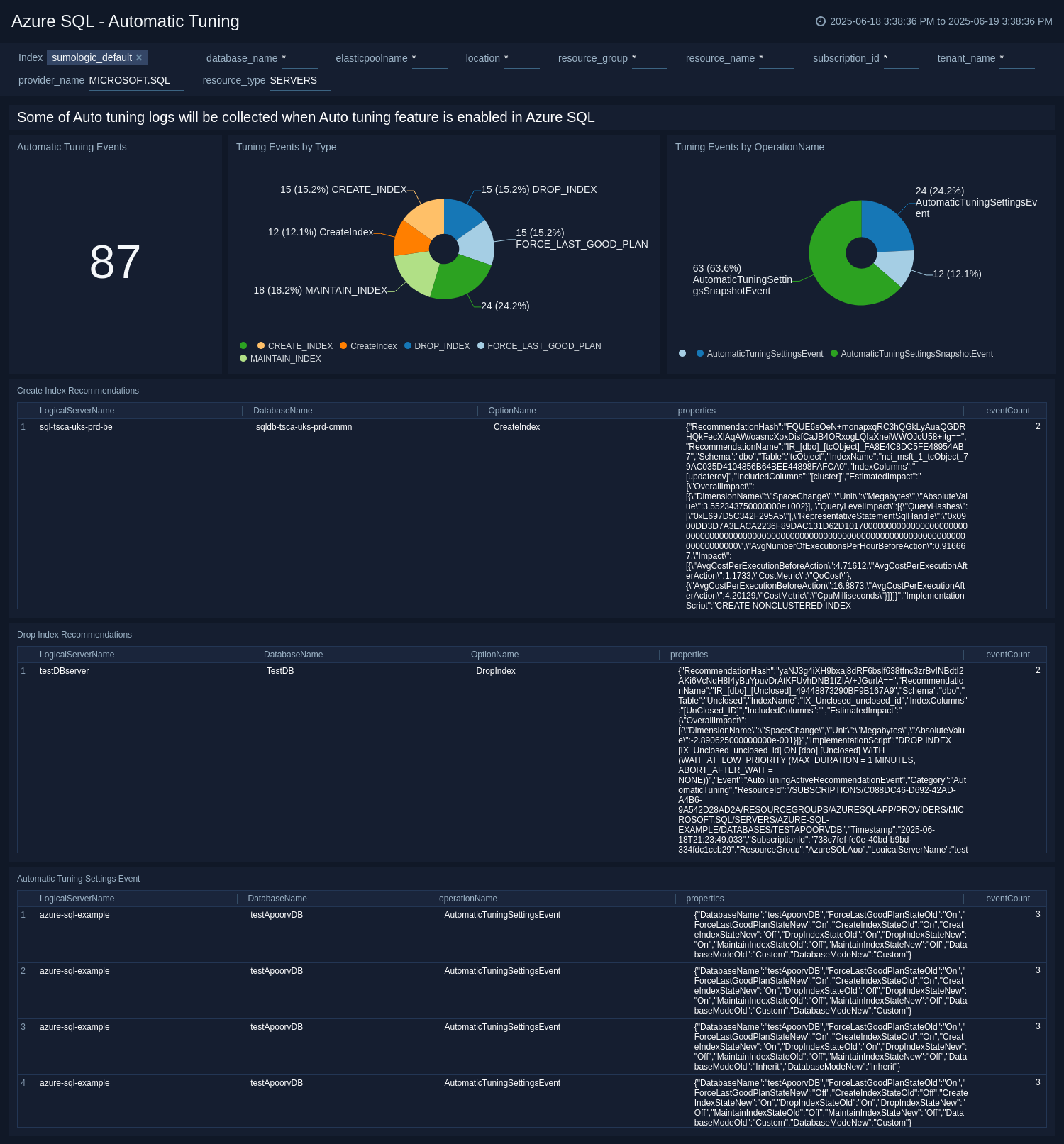Select row 3 testApoorvDB database cell
This screenshot has height=1144, width=1064.
tap(277, 1027)
